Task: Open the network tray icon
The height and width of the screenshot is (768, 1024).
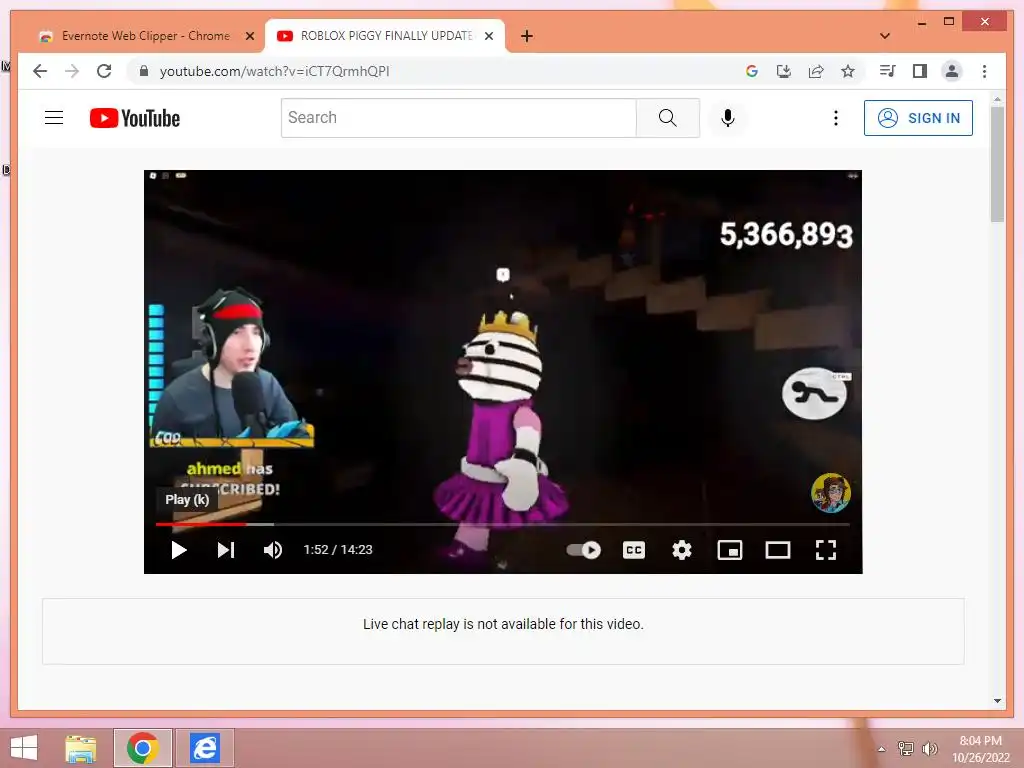Action: (x=906, y=748)
